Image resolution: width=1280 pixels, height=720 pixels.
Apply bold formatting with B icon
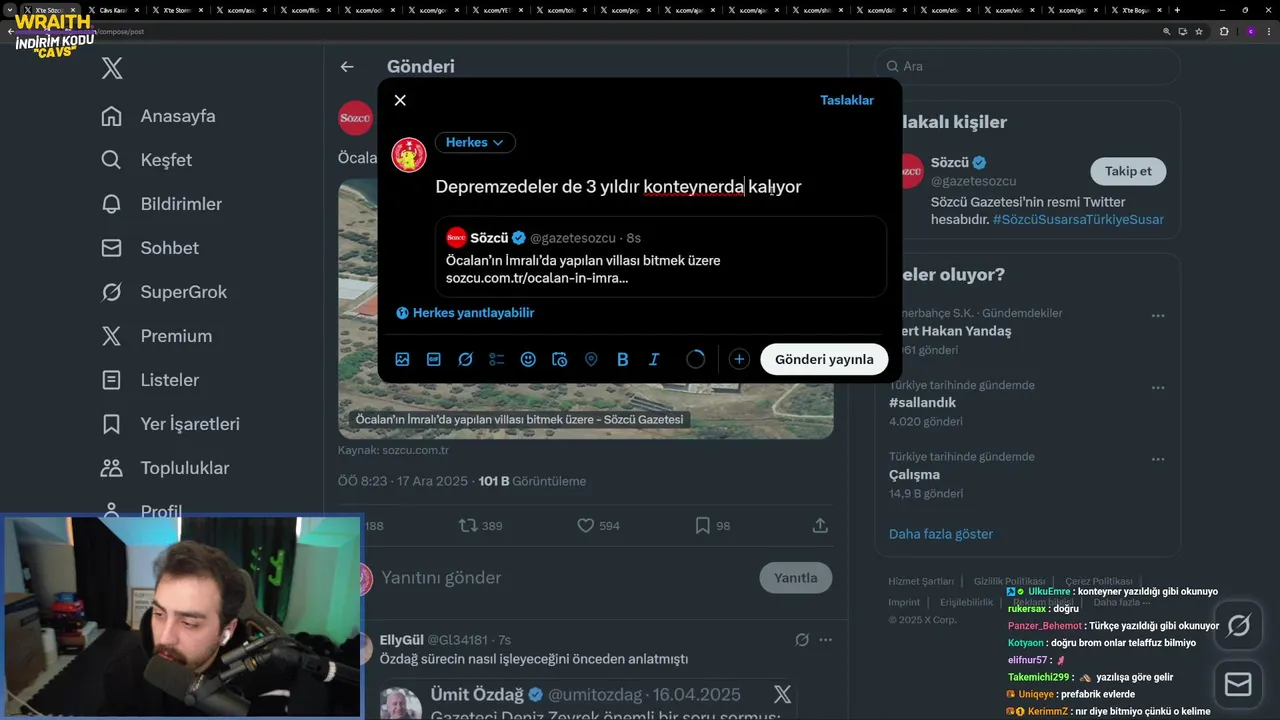click(x=623, y=359)
